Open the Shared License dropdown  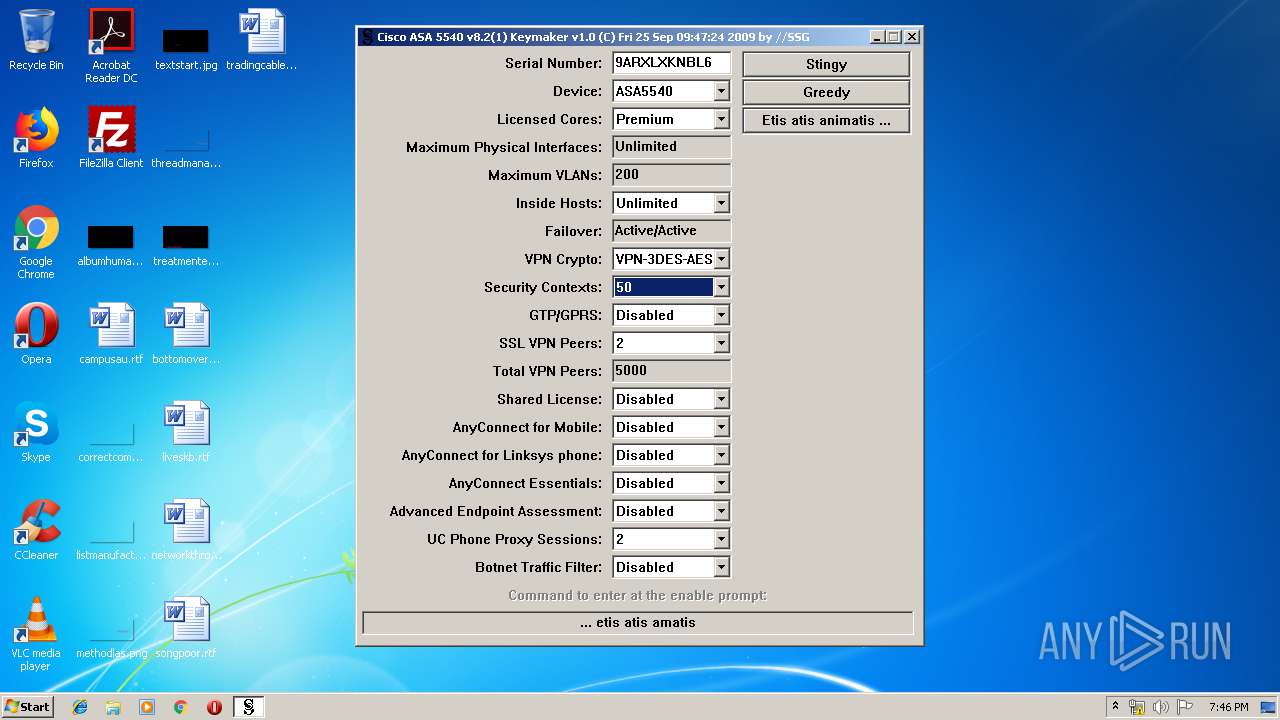pyautogui.click(x=721, y=399)
